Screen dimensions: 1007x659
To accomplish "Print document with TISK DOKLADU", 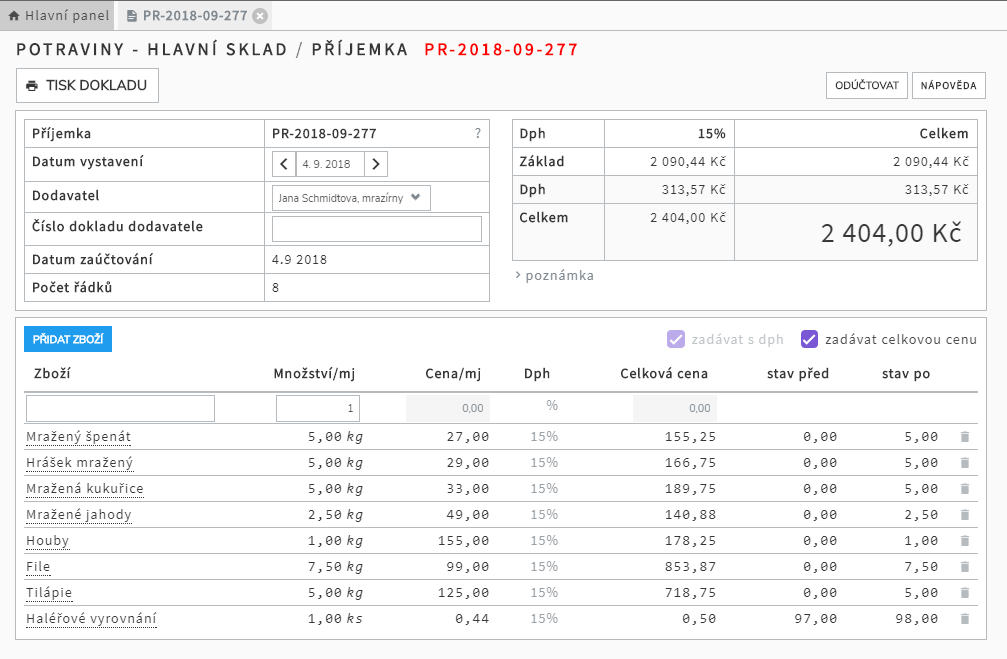I will click(87, 86).
